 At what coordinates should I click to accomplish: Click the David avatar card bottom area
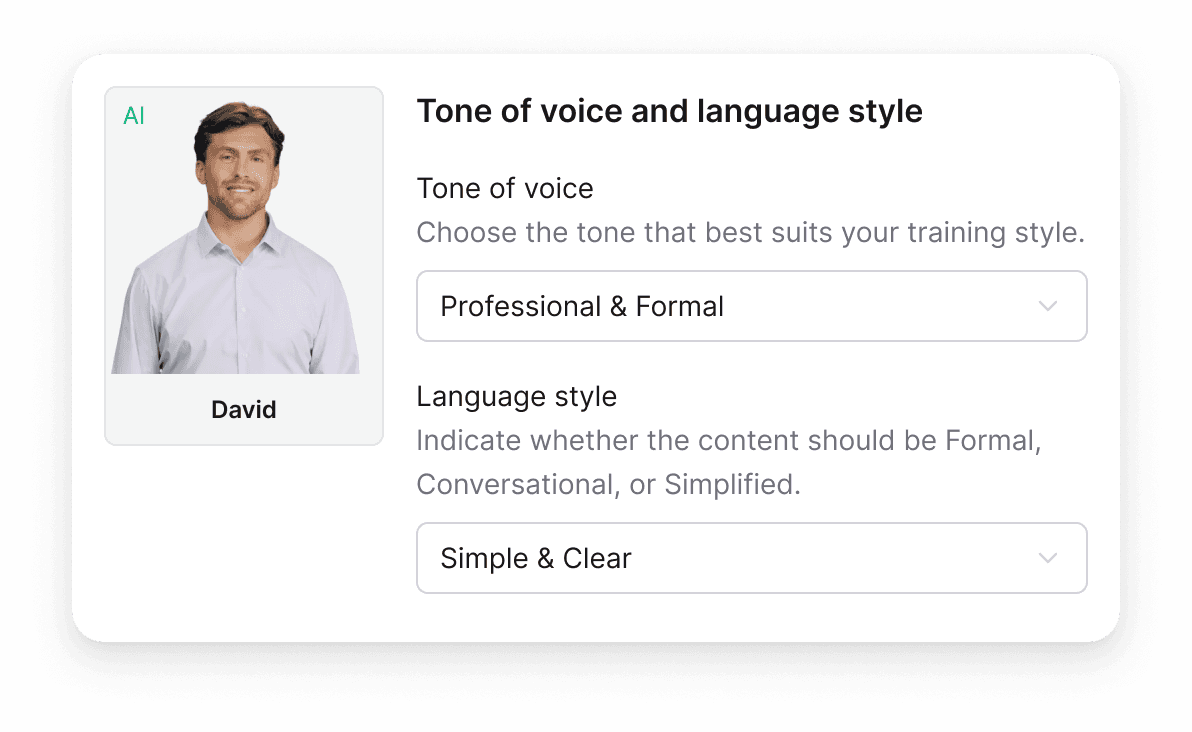tap(243, 410)
